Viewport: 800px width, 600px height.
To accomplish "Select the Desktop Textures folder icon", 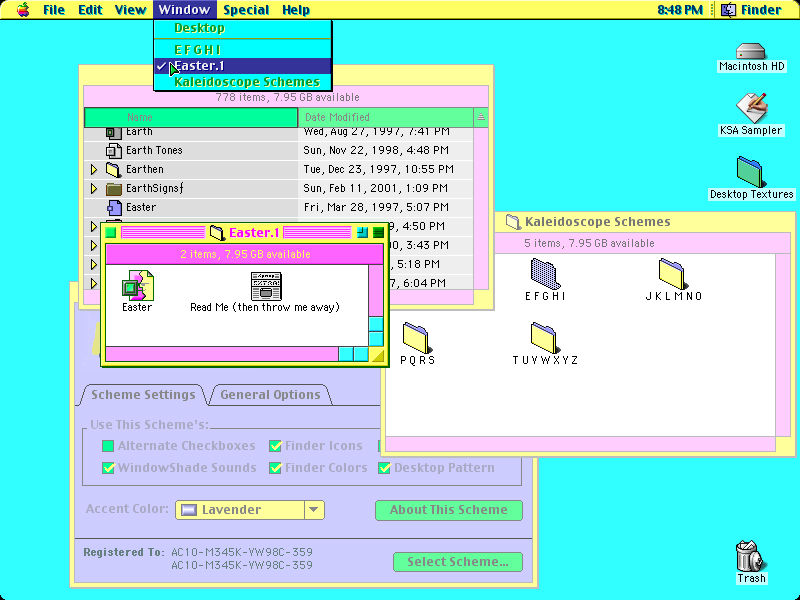I will (x=749, y=172).
